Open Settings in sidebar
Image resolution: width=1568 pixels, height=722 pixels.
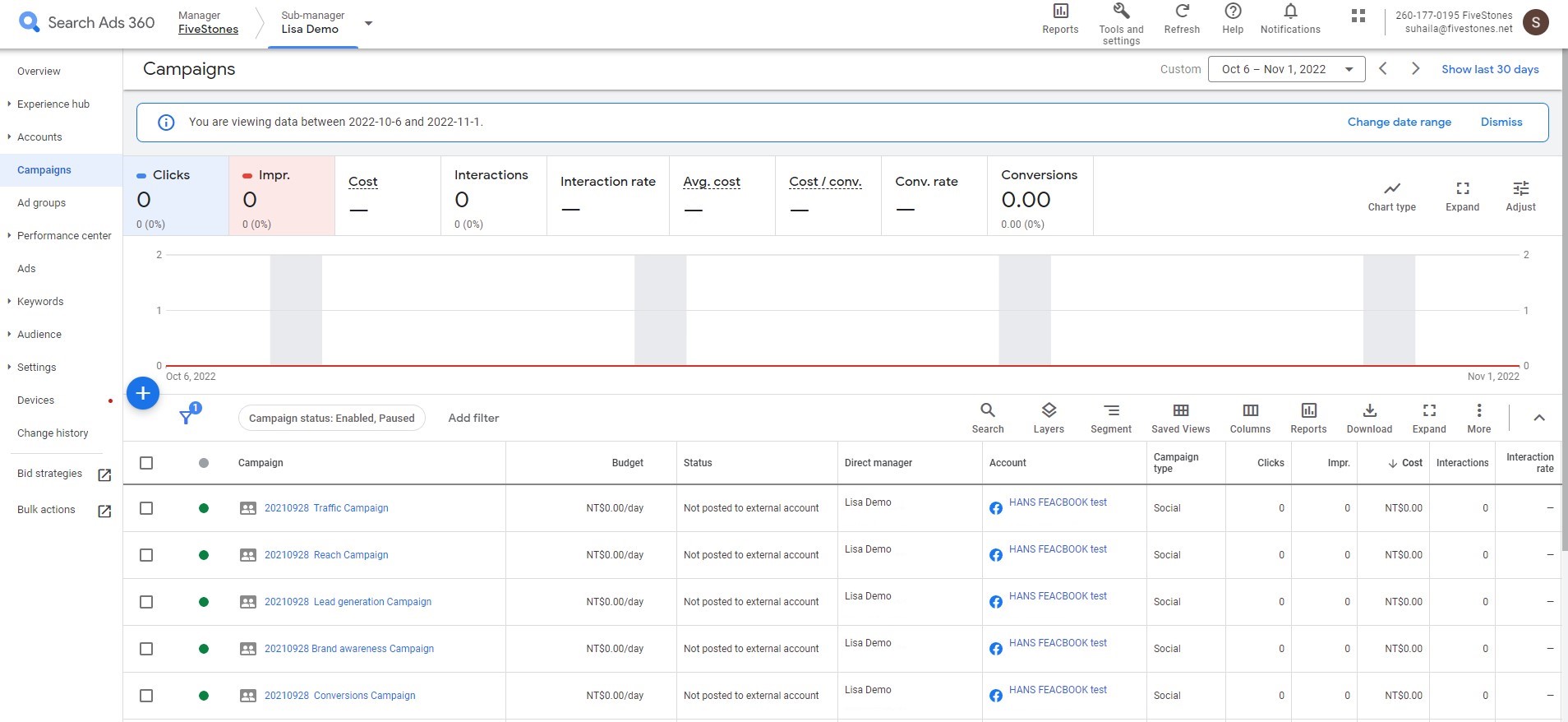coord(37,368)
